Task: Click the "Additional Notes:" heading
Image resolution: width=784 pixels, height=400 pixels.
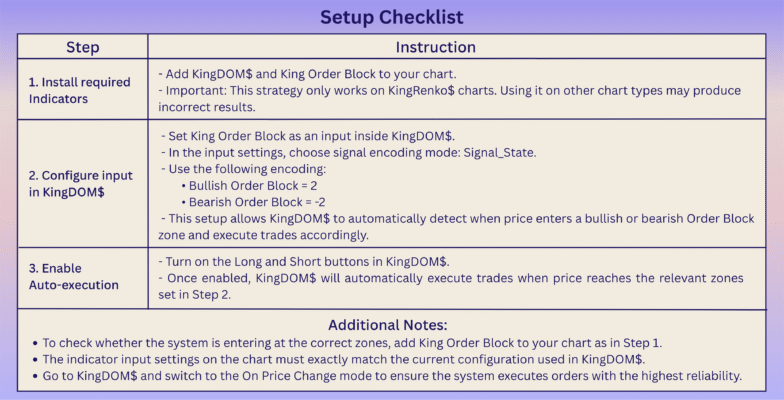Action: click(x=392, y=325)
